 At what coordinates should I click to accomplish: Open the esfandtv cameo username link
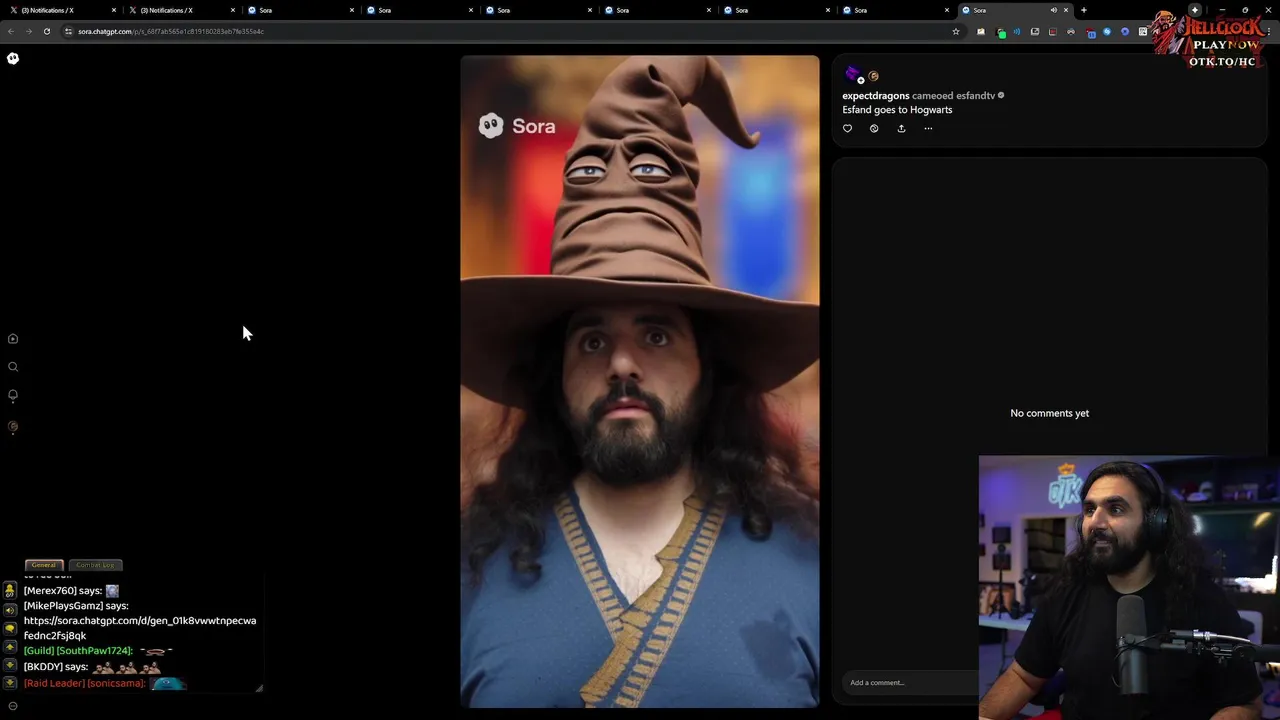click(x=975, y=96)
